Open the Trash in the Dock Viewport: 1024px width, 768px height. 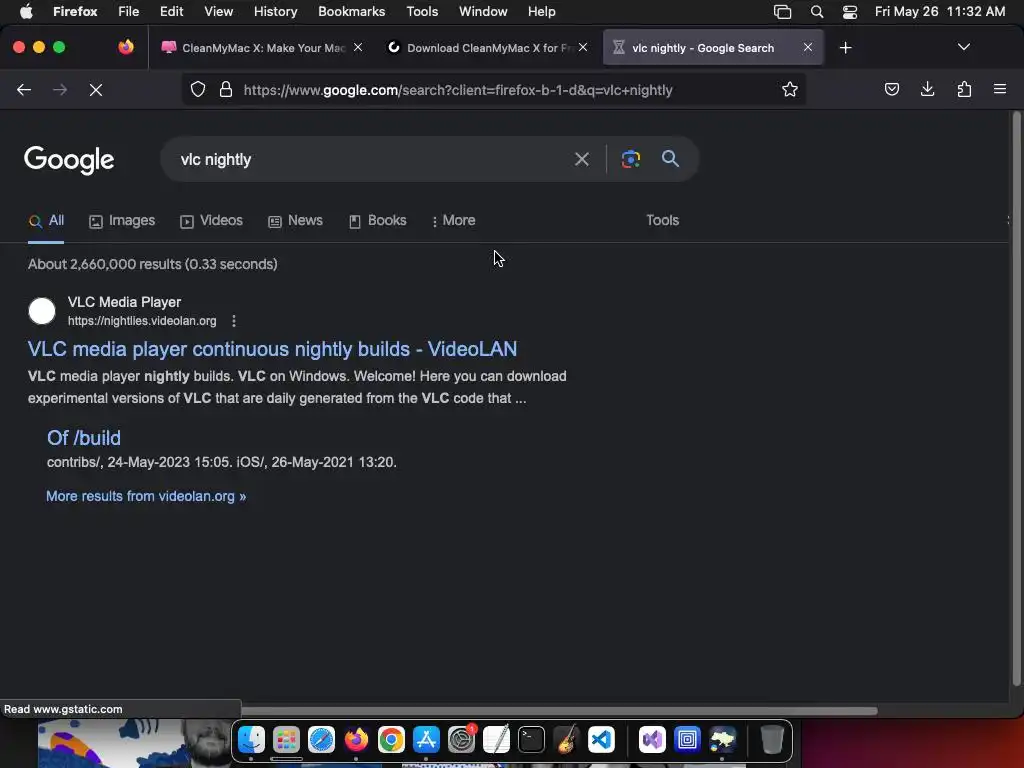click(x=772, y=739)
